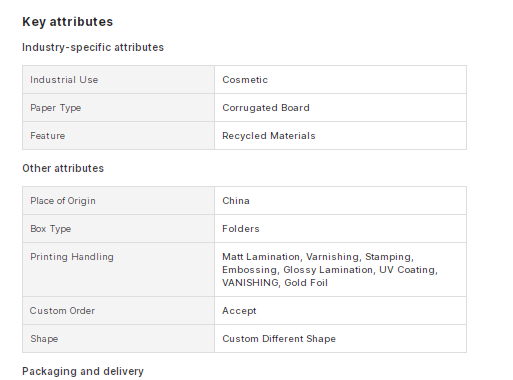Click the Other attributes subheading
This screenshot has height=380, width=513.
tap(63, 168)
